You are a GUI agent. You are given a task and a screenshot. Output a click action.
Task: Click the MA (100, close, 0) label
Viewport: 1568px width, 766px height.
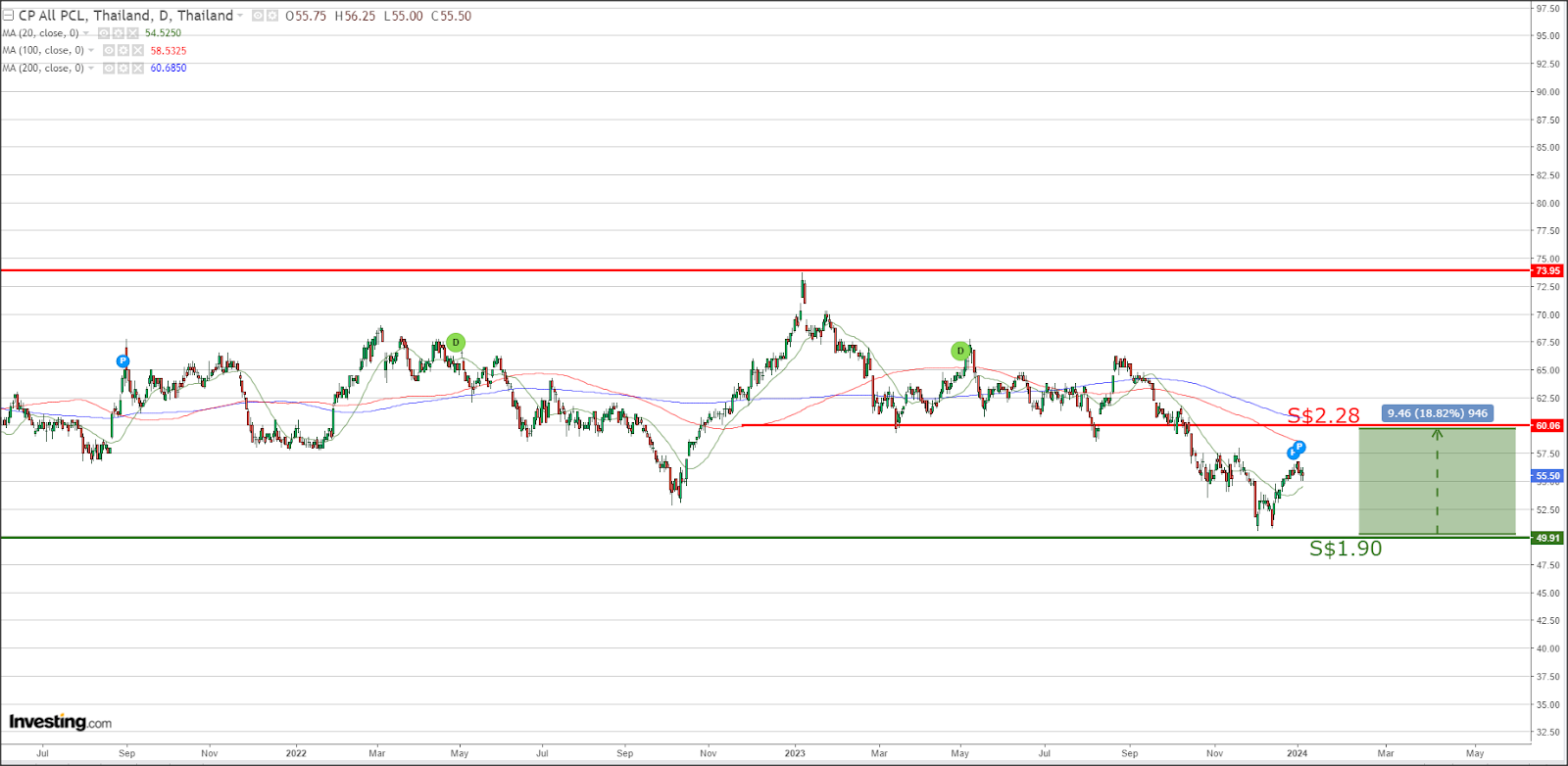43,51
